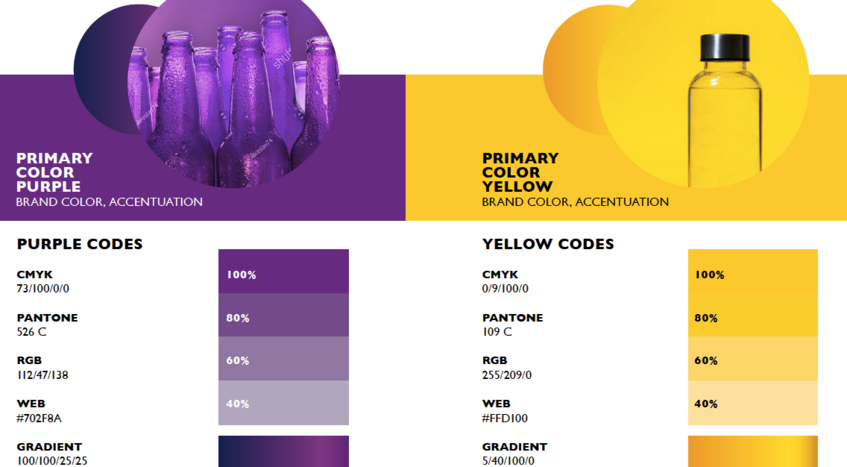Select the yellow 60% tint swatch
The image size is (847, 467).
point(752,358)
